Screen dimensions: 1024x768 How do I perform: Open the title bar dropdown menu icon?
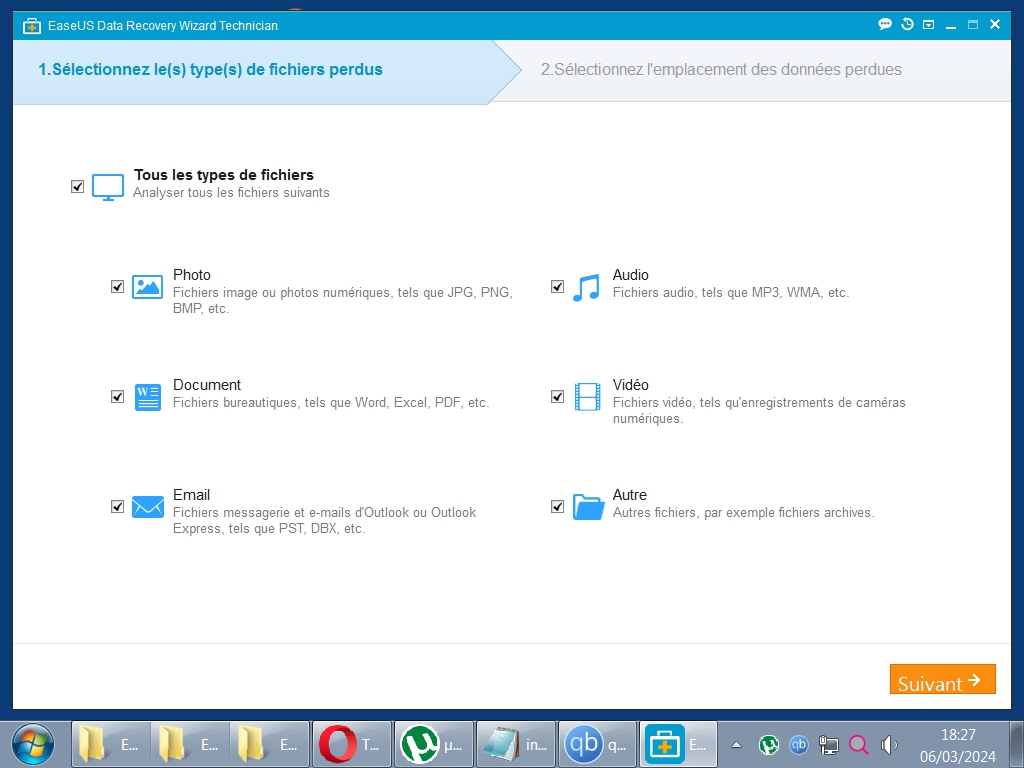click(929, 25)
